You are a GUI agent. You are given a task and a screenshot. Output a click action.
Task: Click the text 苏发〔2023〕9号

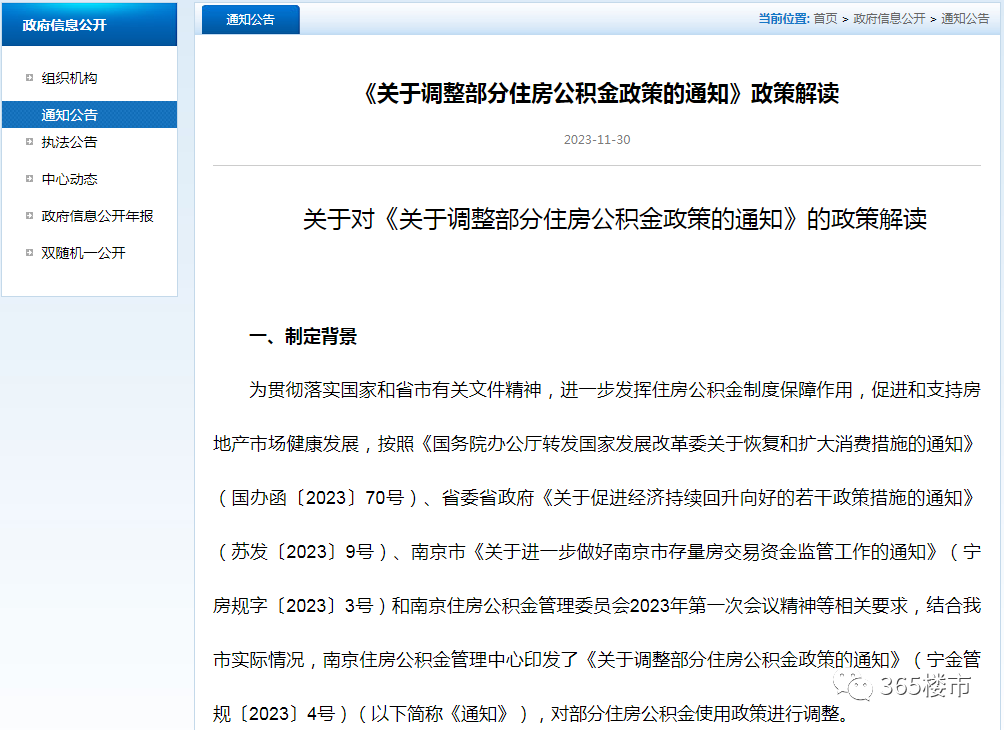click(302, 551)
